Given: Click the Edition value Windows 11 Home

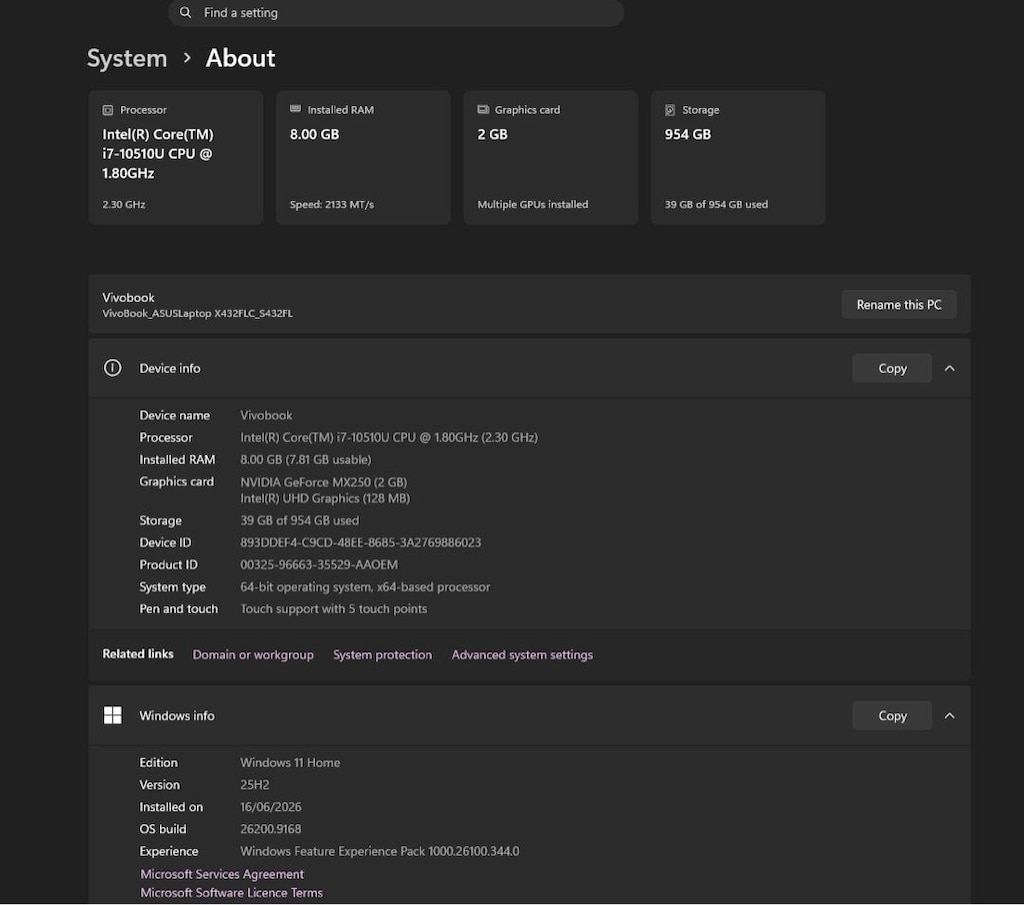Looking at the screenshot, I should [290, 763].
